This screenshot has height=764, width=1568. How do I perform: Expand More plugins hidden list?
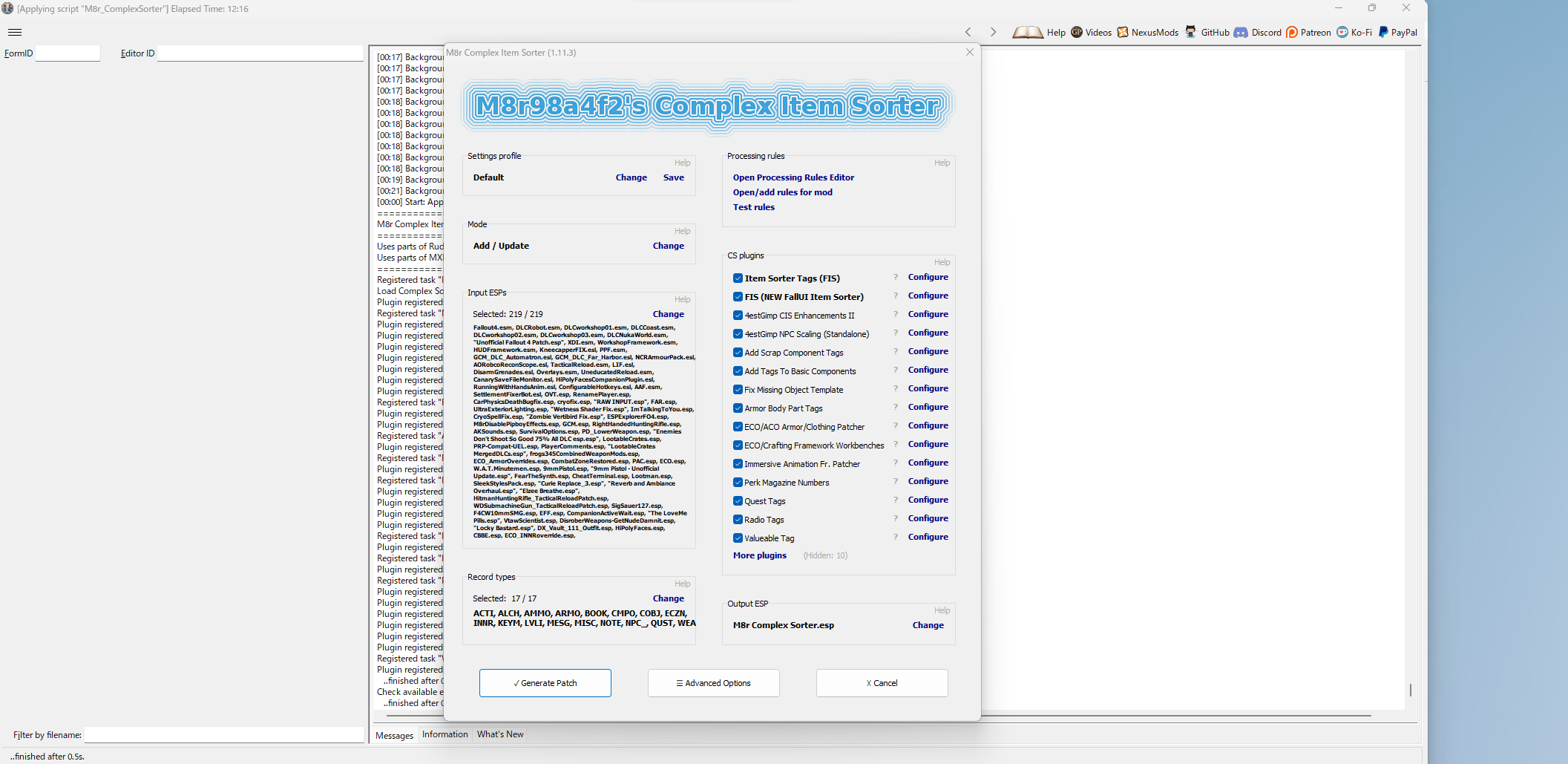click(x=760, y=555)
